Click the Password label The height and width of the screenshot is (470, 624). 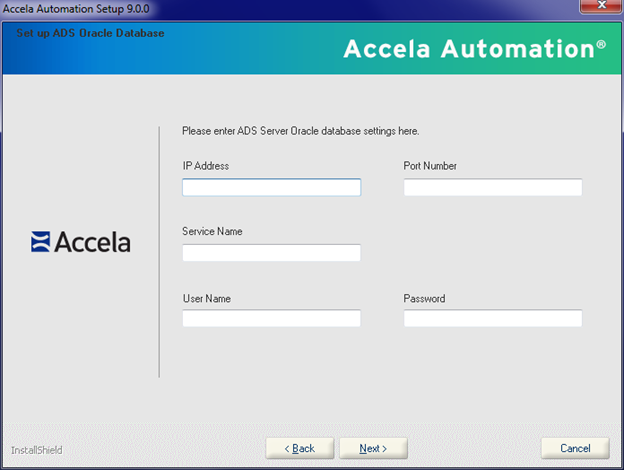click(424, 298)
